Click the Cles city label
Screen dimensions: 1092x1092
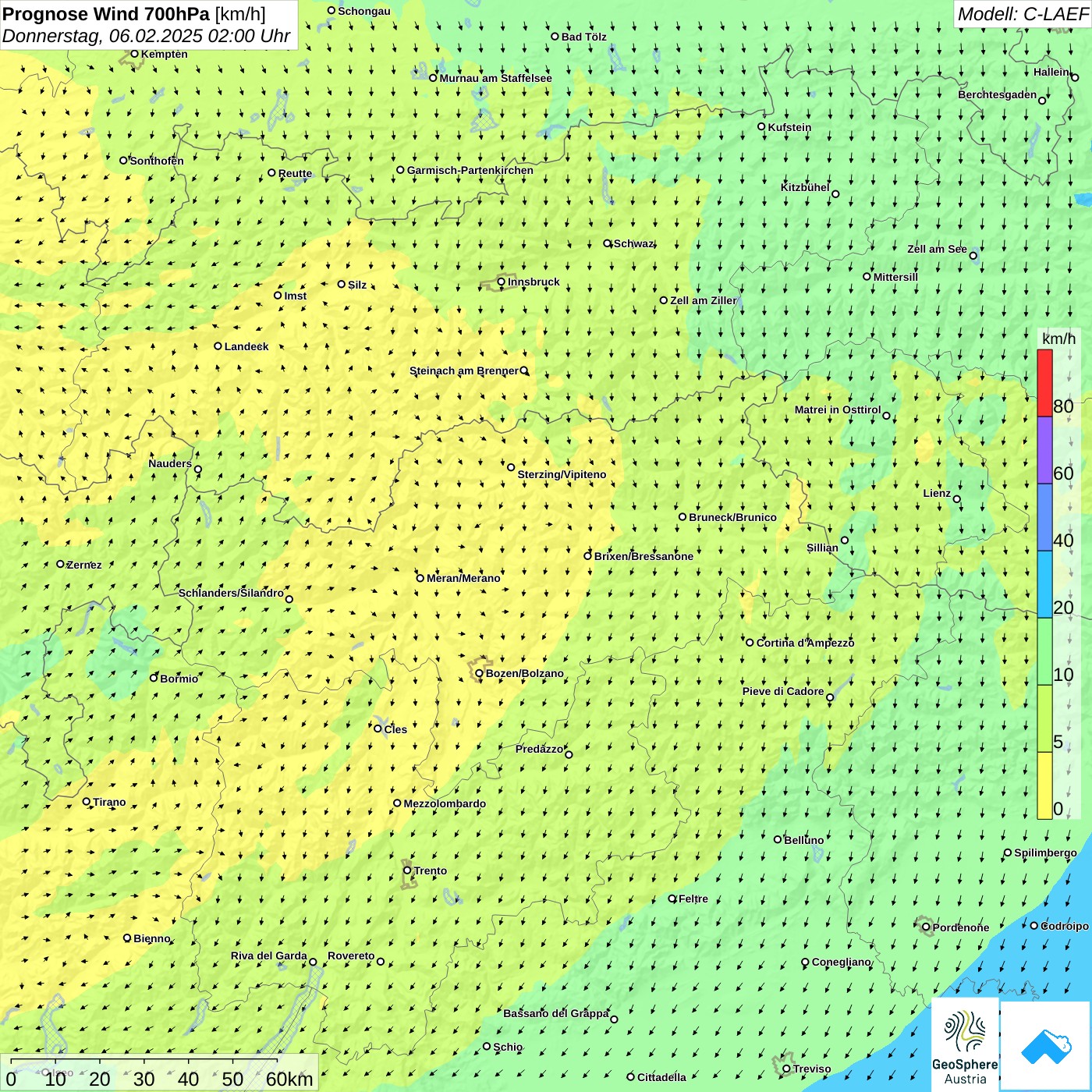(x=395, y=729)
